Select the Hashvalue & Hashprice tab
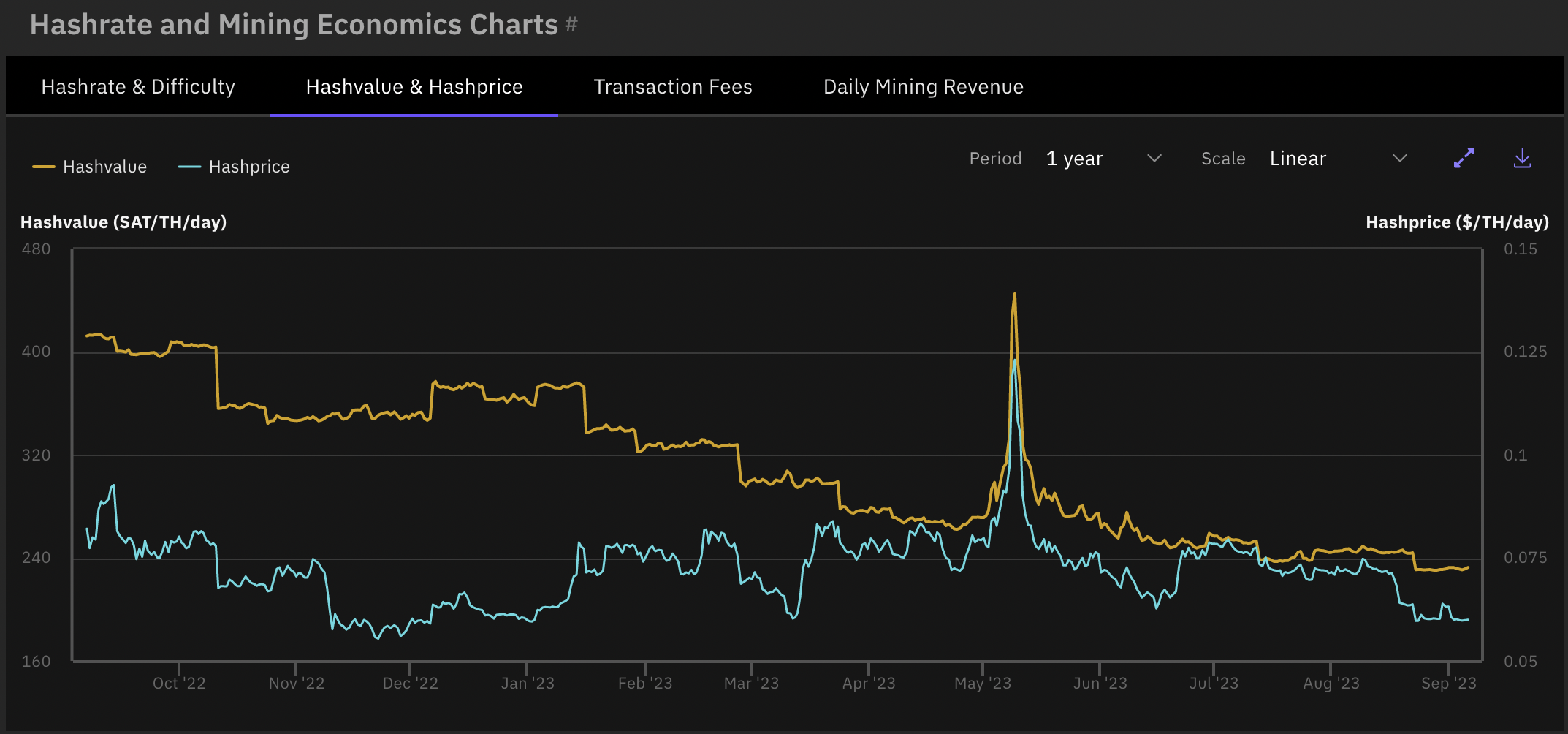Screen dimensions: 1568x734 [x=414, y=86]
